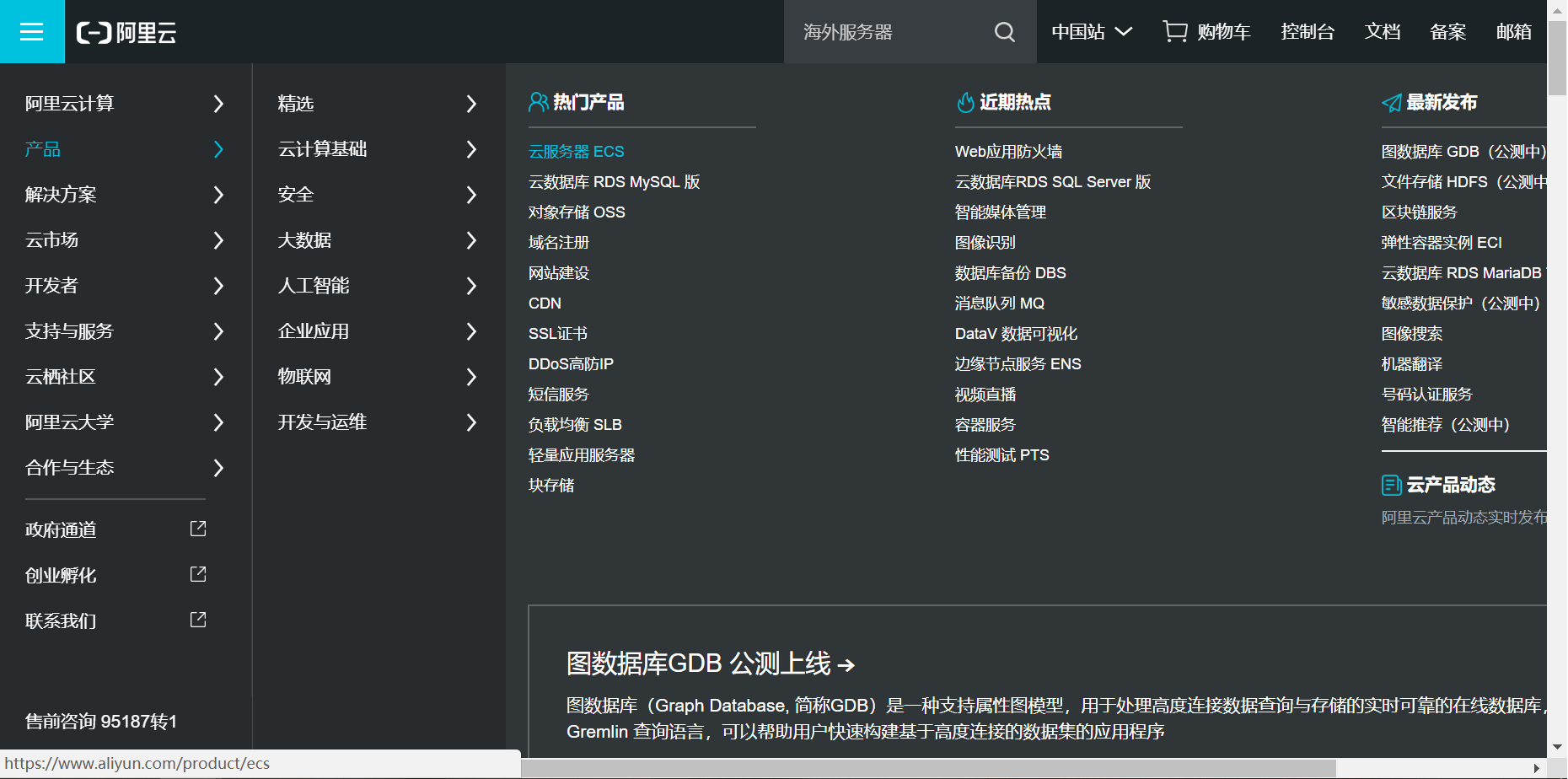Screen dimensions: 1568x779
Task: Click the search magnifier icon
Action: point(1004,31)
